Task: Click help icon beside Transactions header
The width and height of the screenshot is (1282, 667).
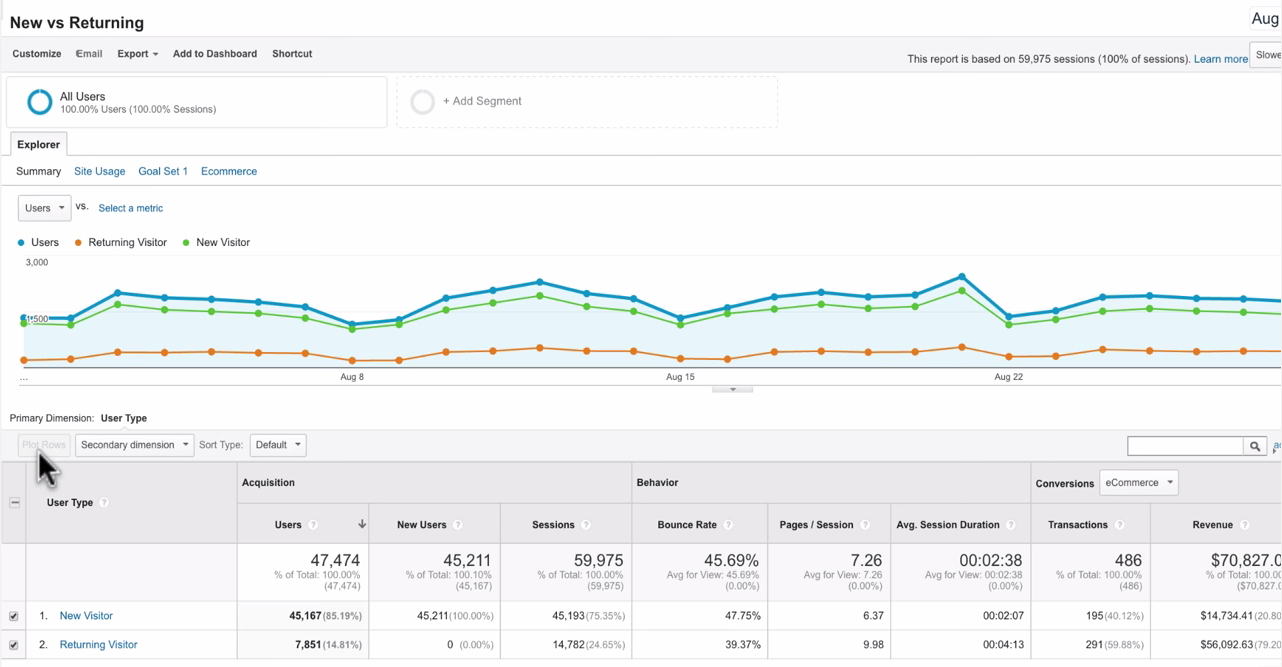Action: pyautogui.click(x=1119, y=525)
